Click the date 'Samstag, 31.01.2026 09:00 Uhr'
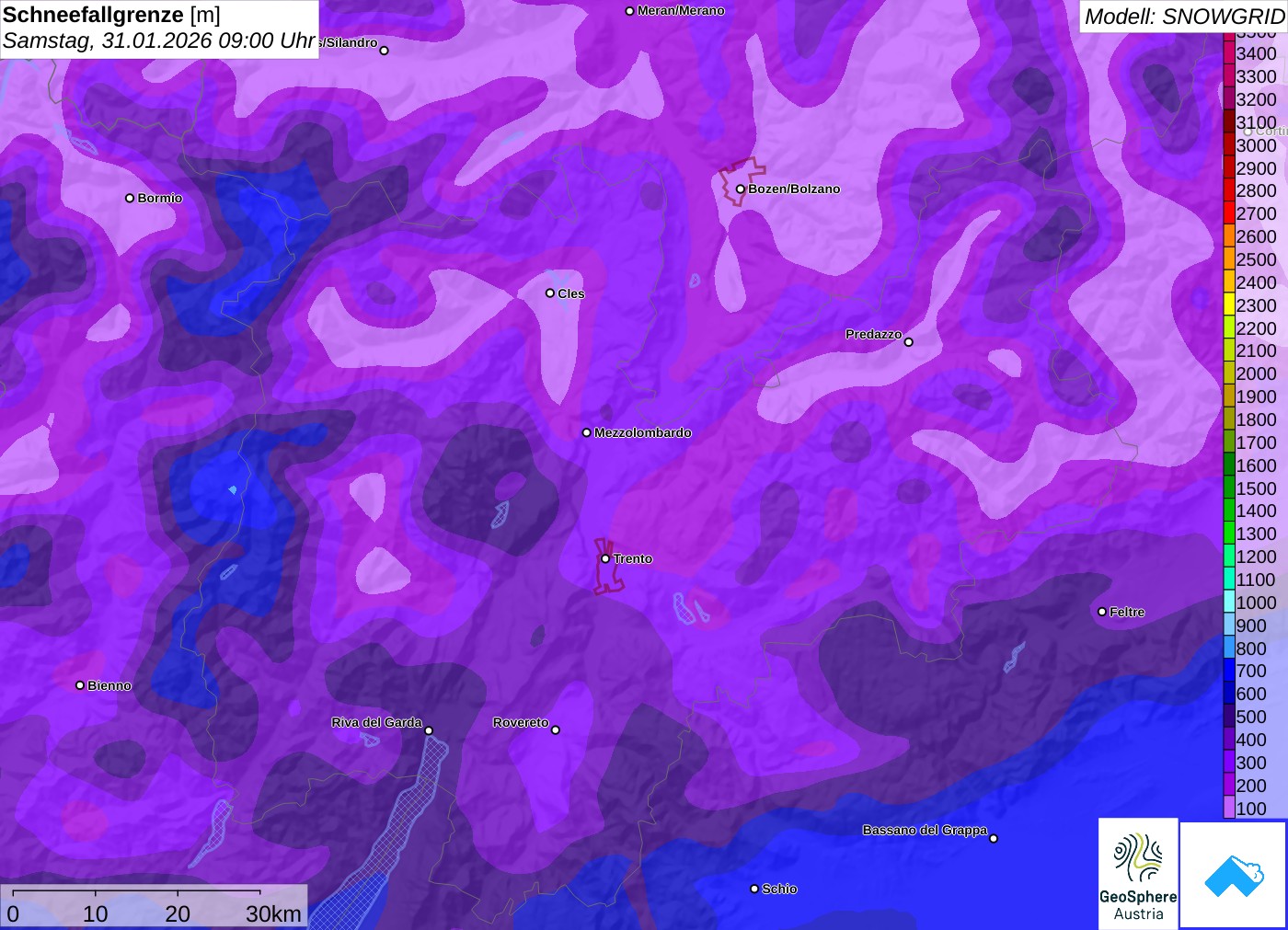 point(159,40)
